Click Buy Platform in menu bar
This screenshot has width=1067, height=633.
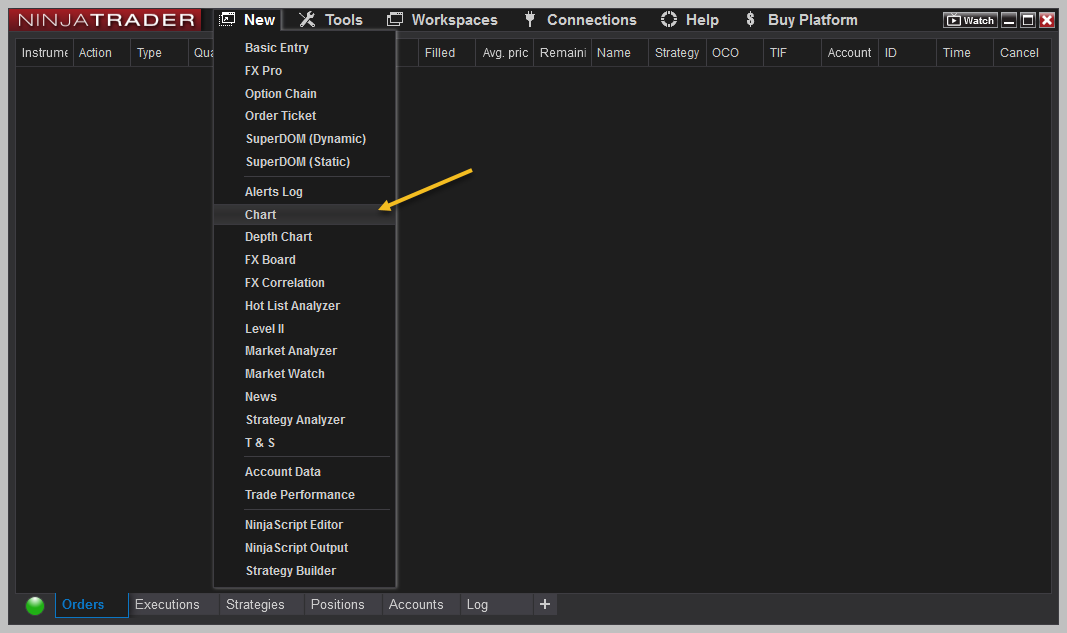(801, 20)
